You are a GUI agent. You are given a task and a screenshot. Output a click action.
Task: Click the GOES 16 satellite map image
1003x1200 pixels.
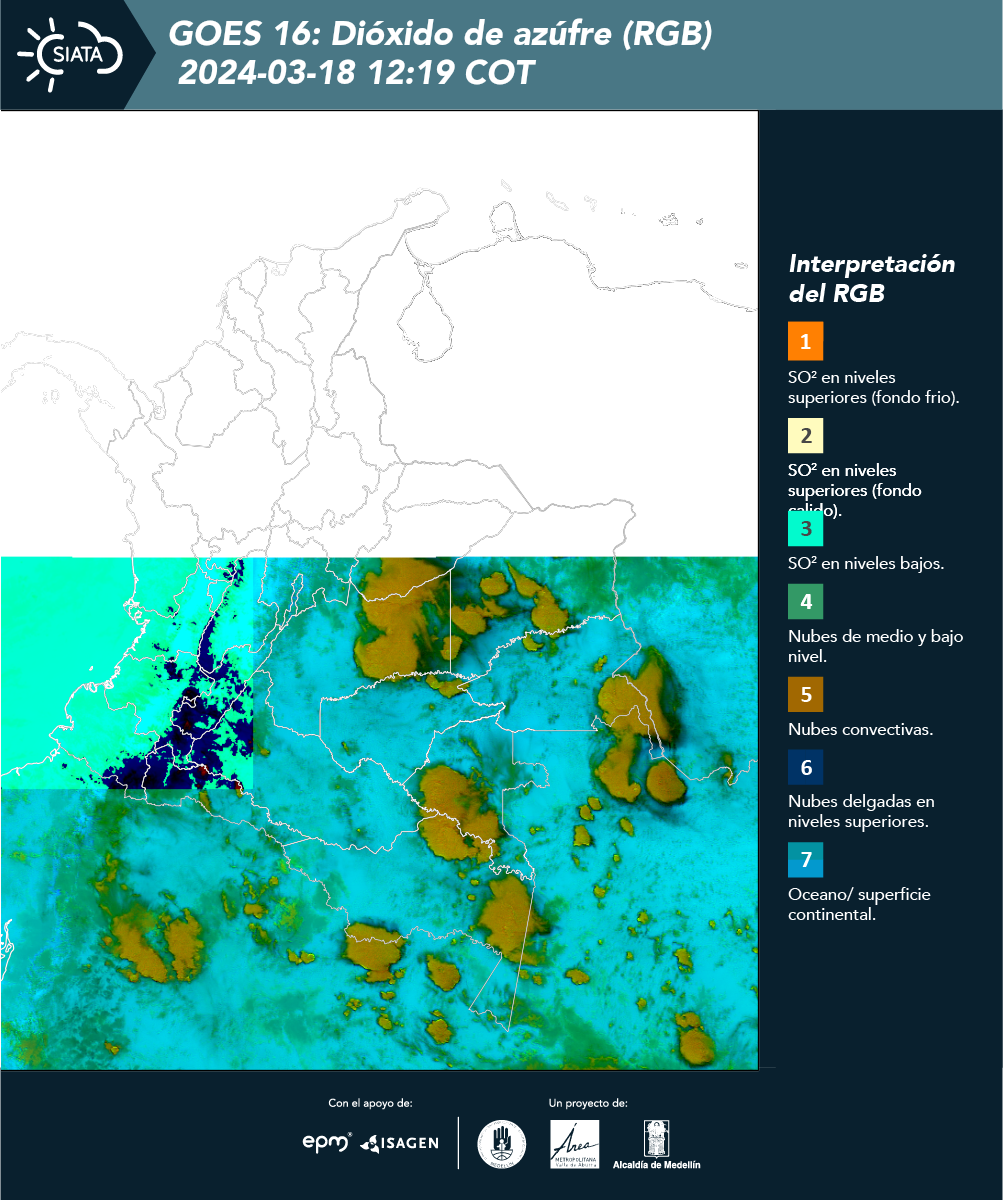click(x=379, y=590)
